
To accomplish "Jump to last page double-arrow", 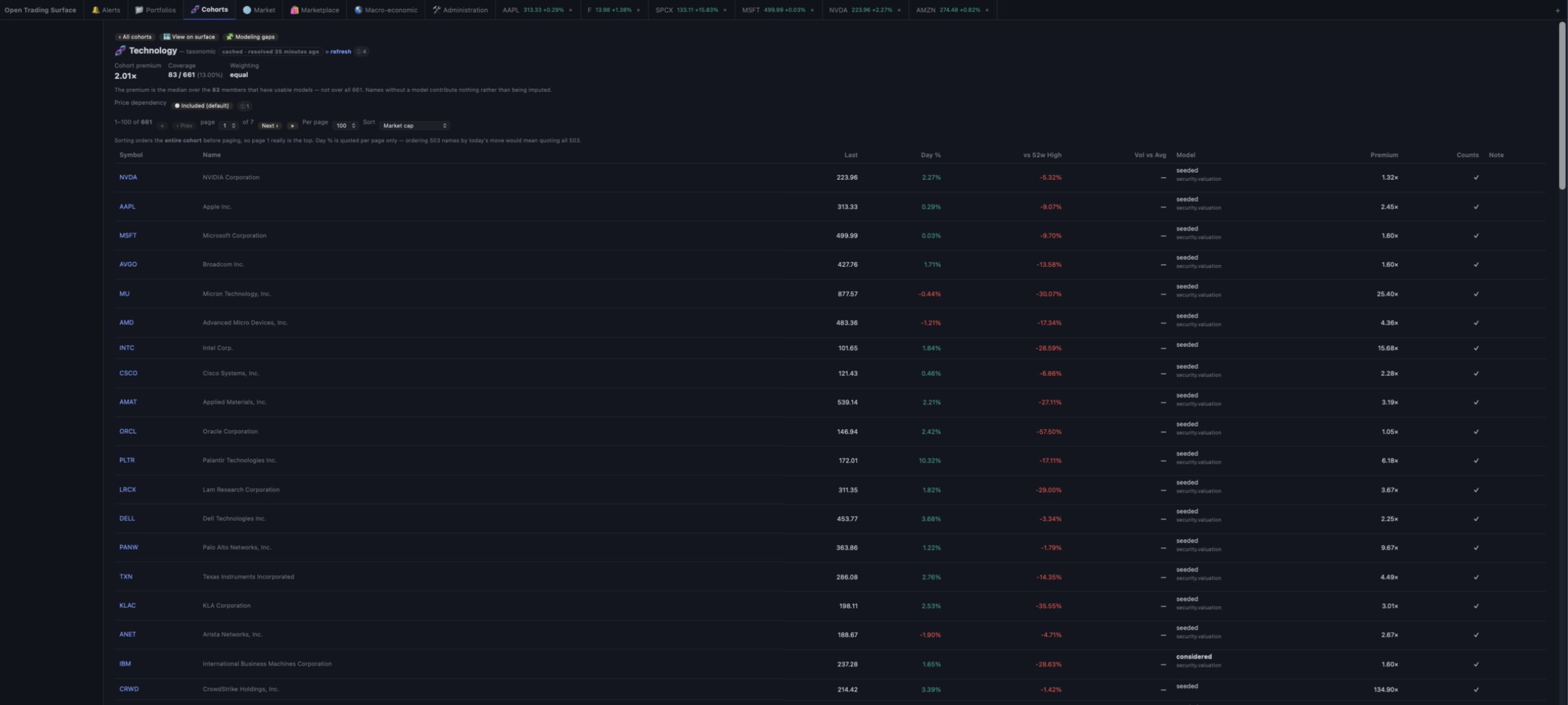I will coord(292,126).
